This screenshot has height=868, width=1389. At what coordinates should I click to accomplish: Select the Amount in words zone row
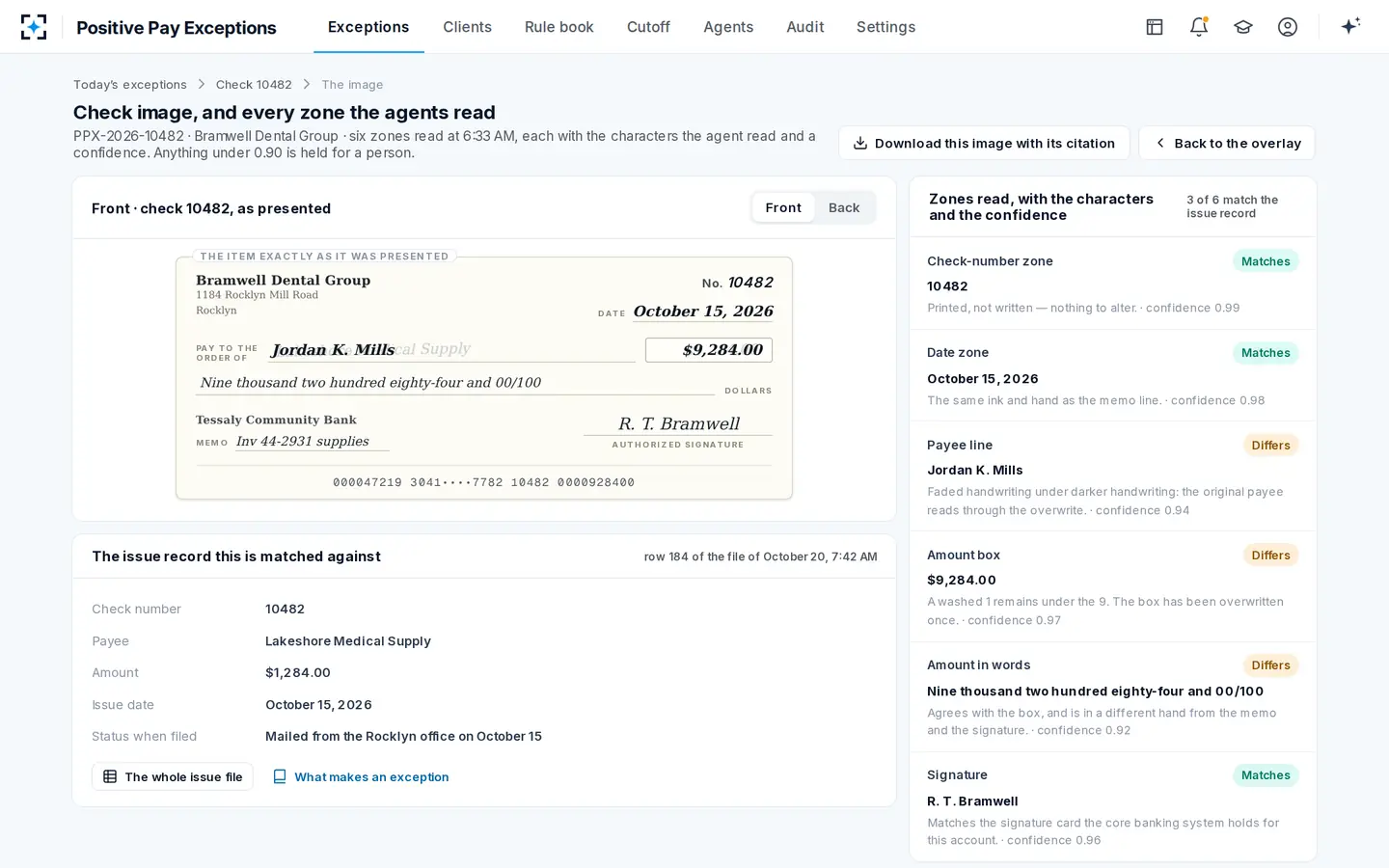coord(1113,697)
